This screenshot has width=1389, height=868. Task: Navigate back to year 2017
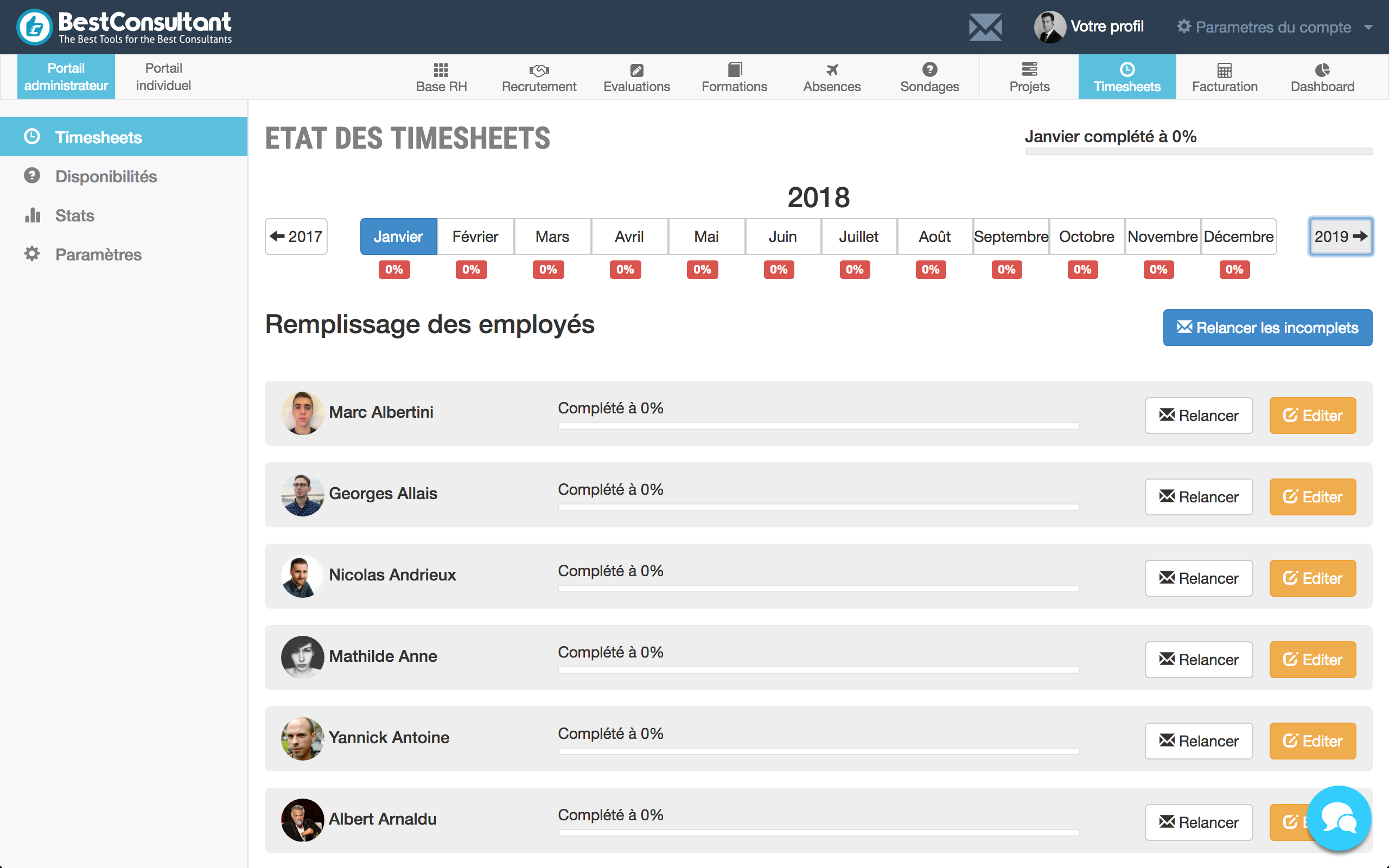point(298,236)
